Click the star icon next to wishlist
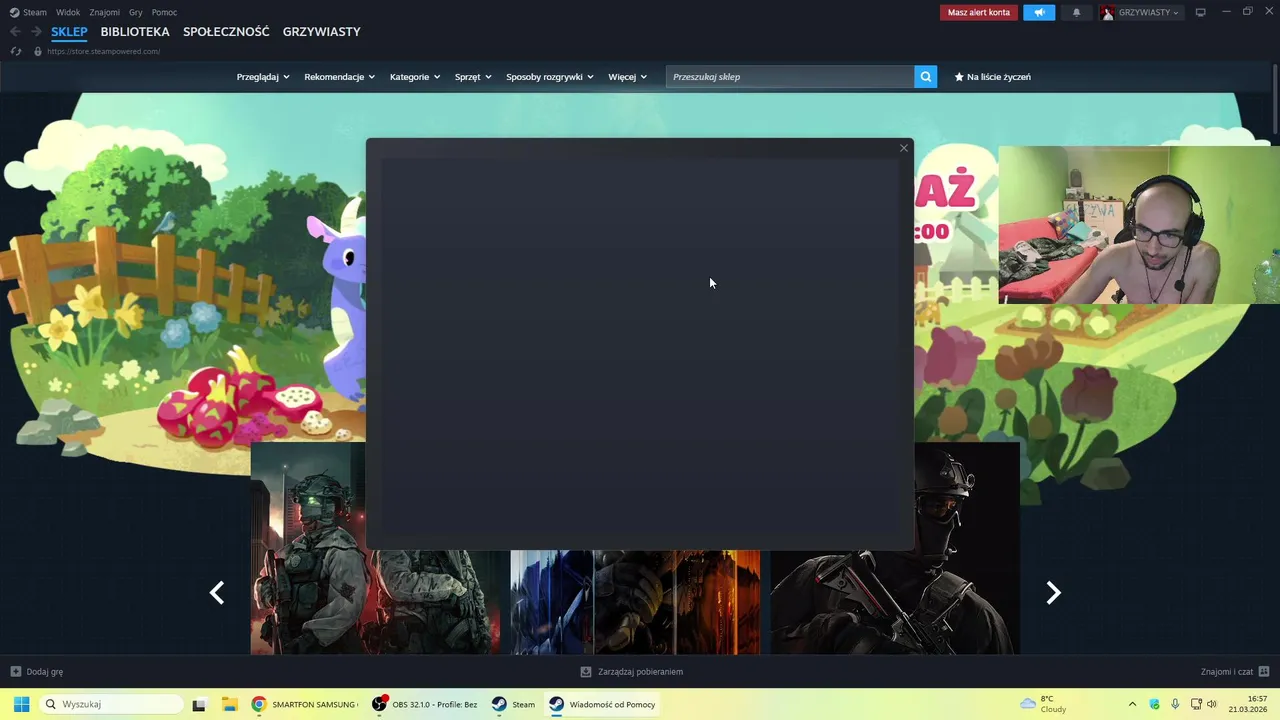Image resolution: width=1280 pixels, height=720 pixels. click(959, 76)
